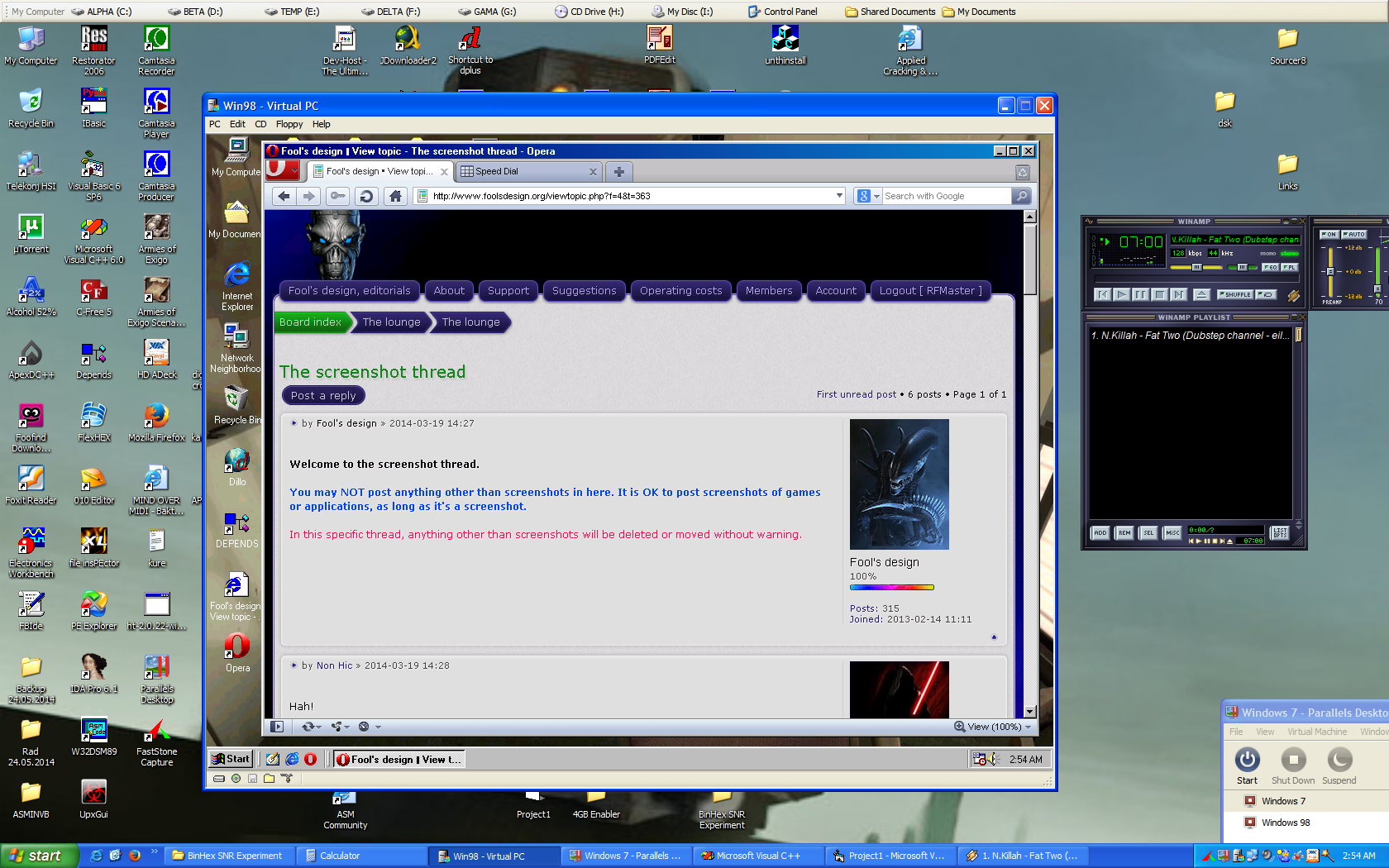
Task: Click Winamp's play button
Action: point(1122,294)
